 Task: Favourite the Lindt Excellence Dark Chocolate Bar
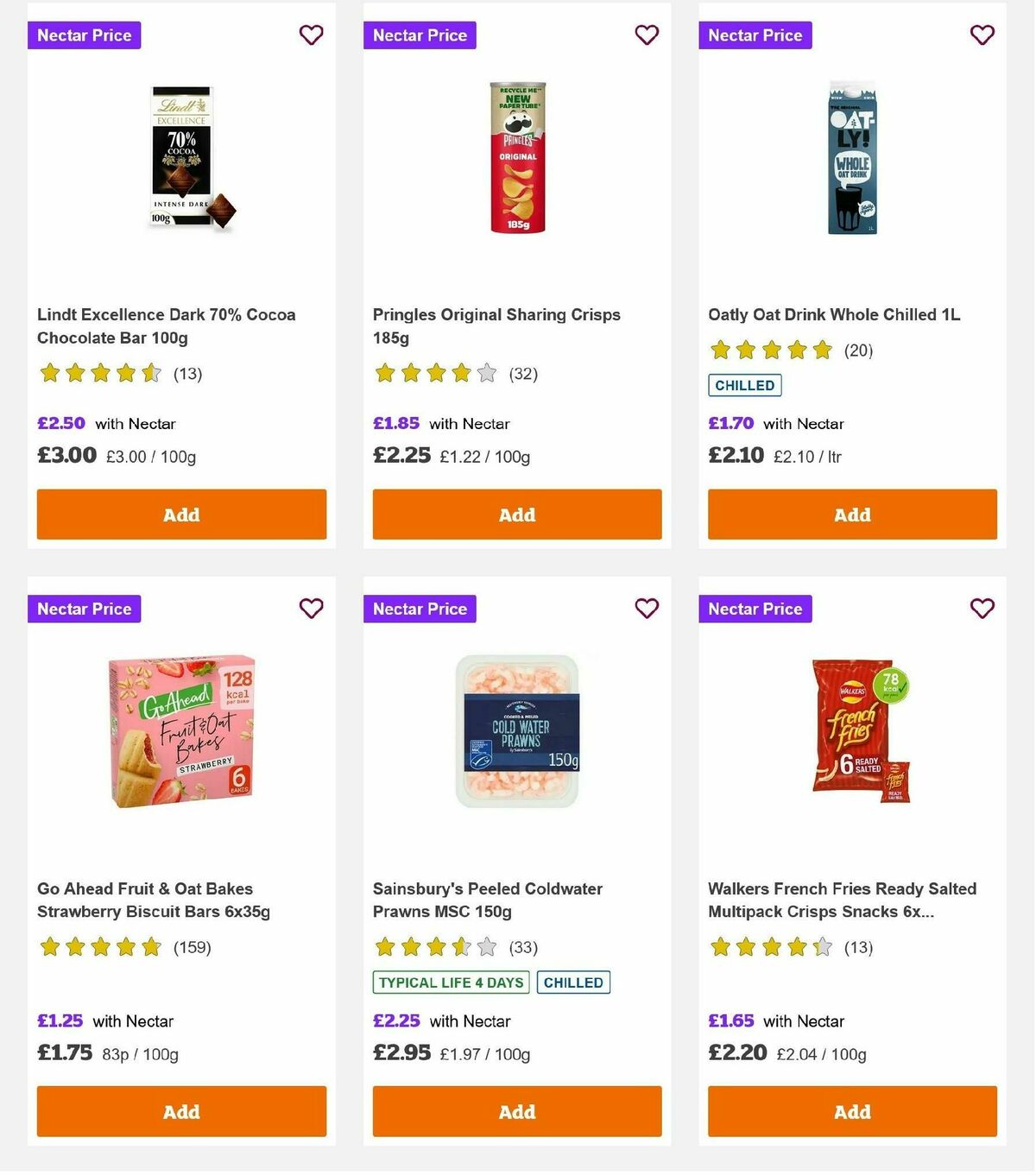point(311,35)
